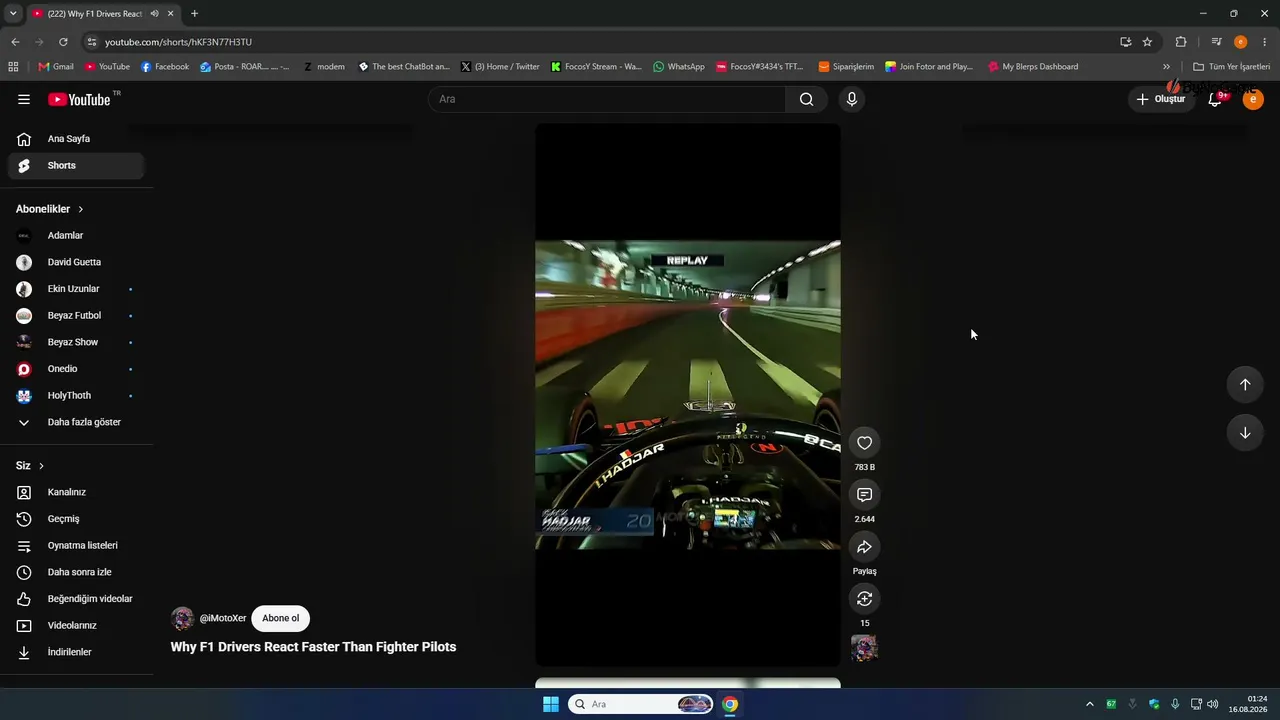
Task: Open the Chrome media control button
Action: click(1216, 42)
